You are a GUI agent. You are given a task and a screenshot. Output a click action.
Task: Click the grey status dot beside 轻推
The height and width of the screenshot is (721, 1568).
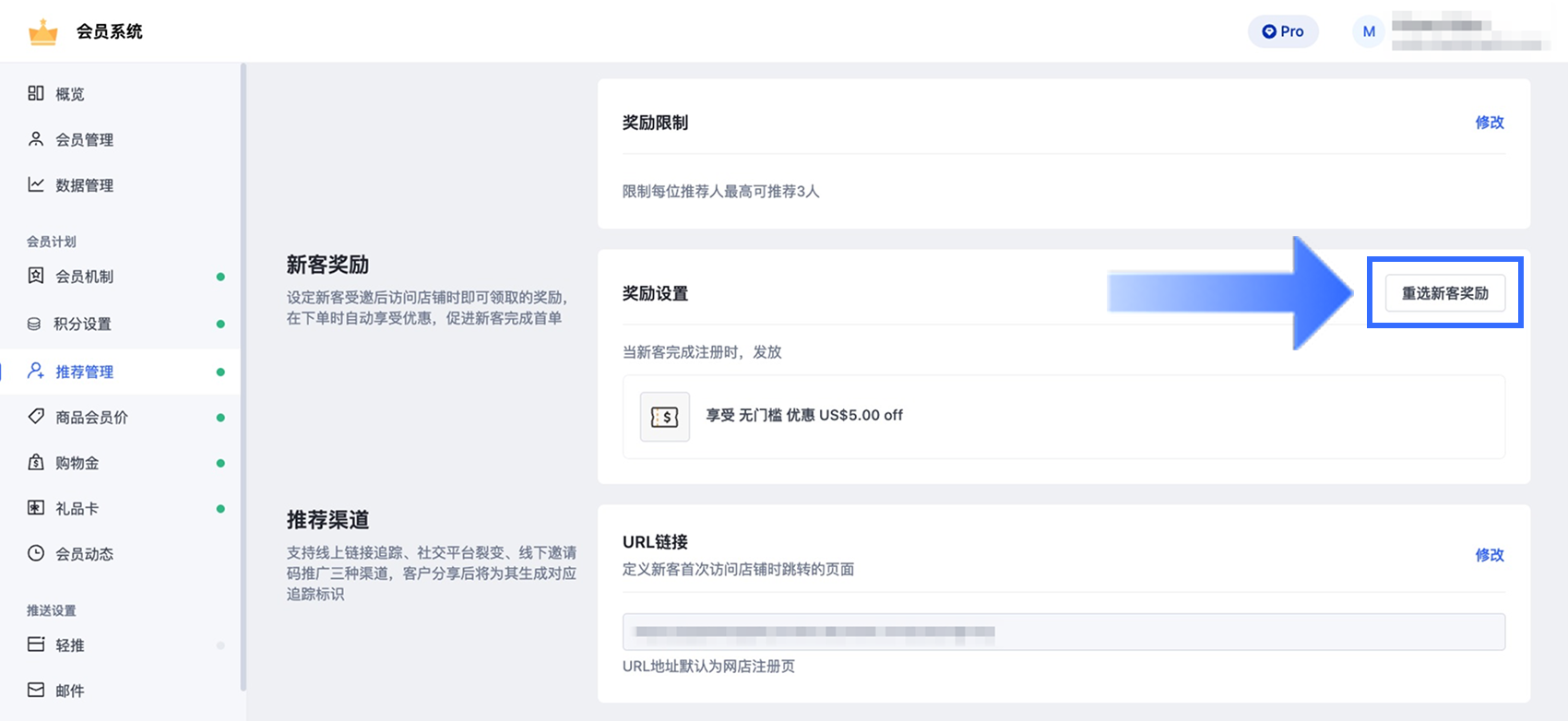click(x=220, y=645)
